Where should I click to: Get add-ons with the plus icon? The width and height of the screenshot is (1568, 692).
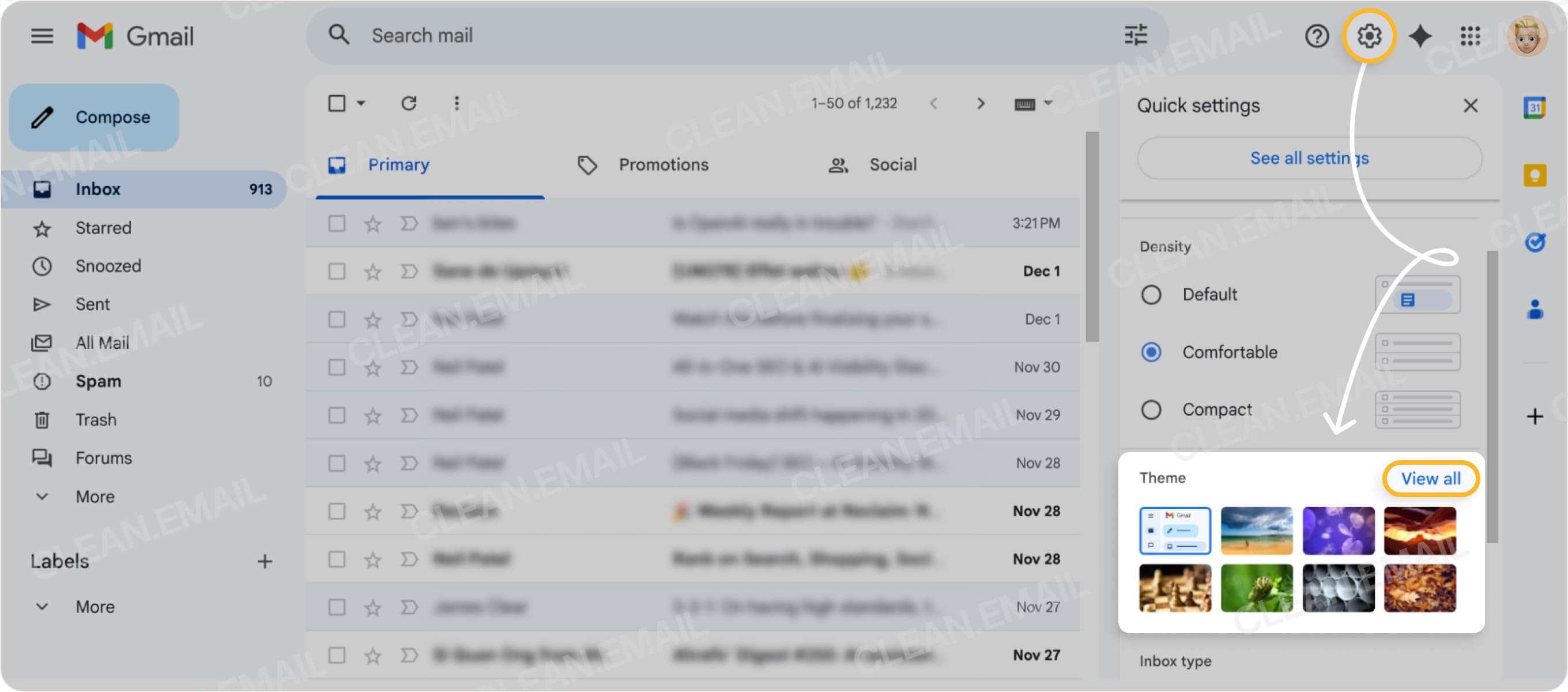pyautogui.click(x=1534, y=417)
